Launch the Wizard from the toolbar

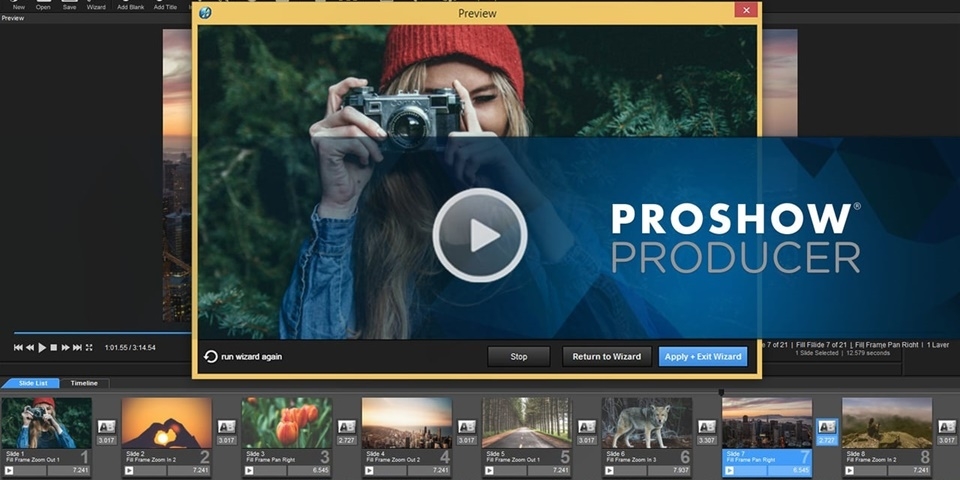[96, 5]
